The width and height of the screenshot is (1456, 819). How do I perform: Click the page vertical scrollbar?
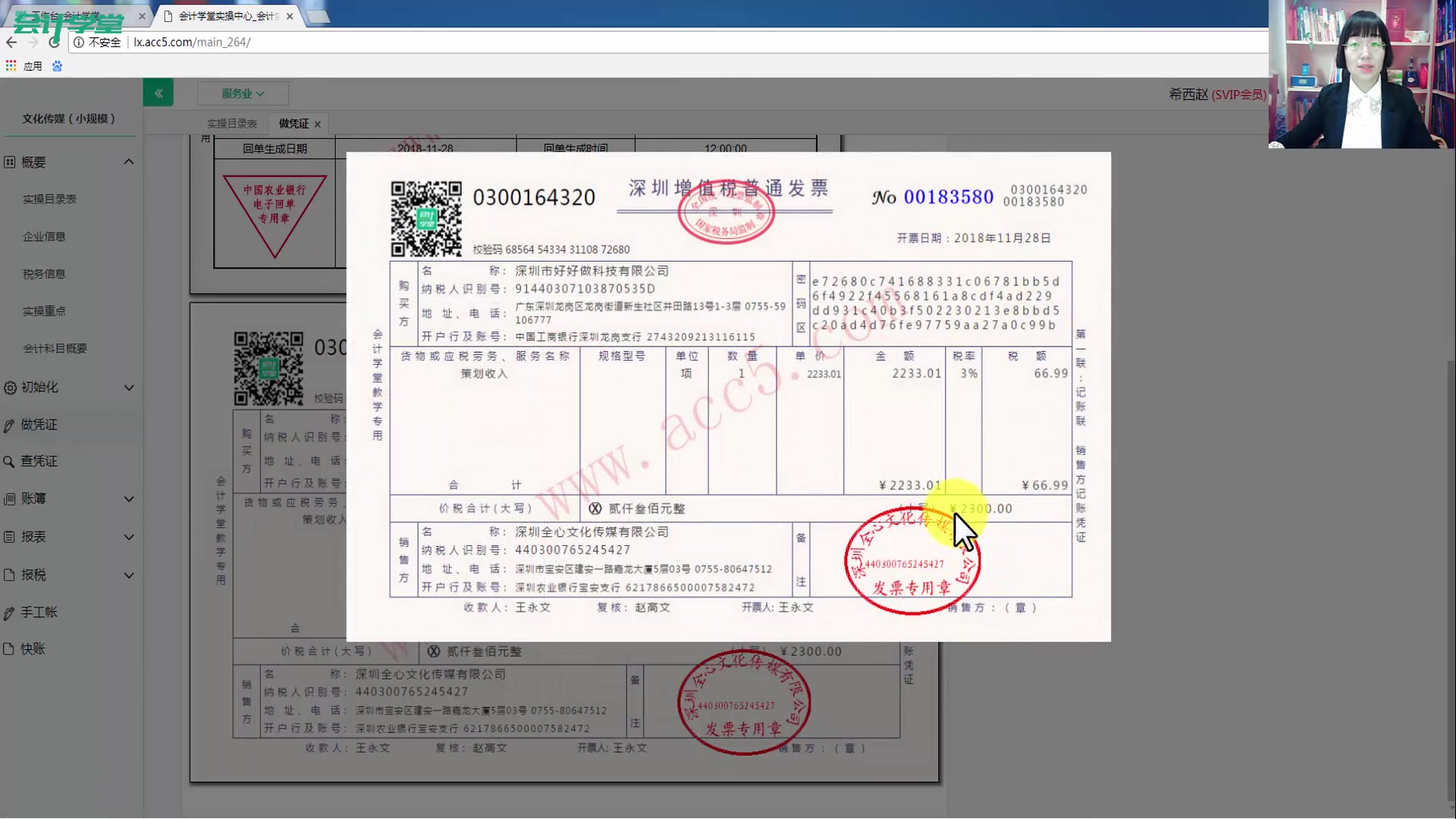[x=1451, y=580]
